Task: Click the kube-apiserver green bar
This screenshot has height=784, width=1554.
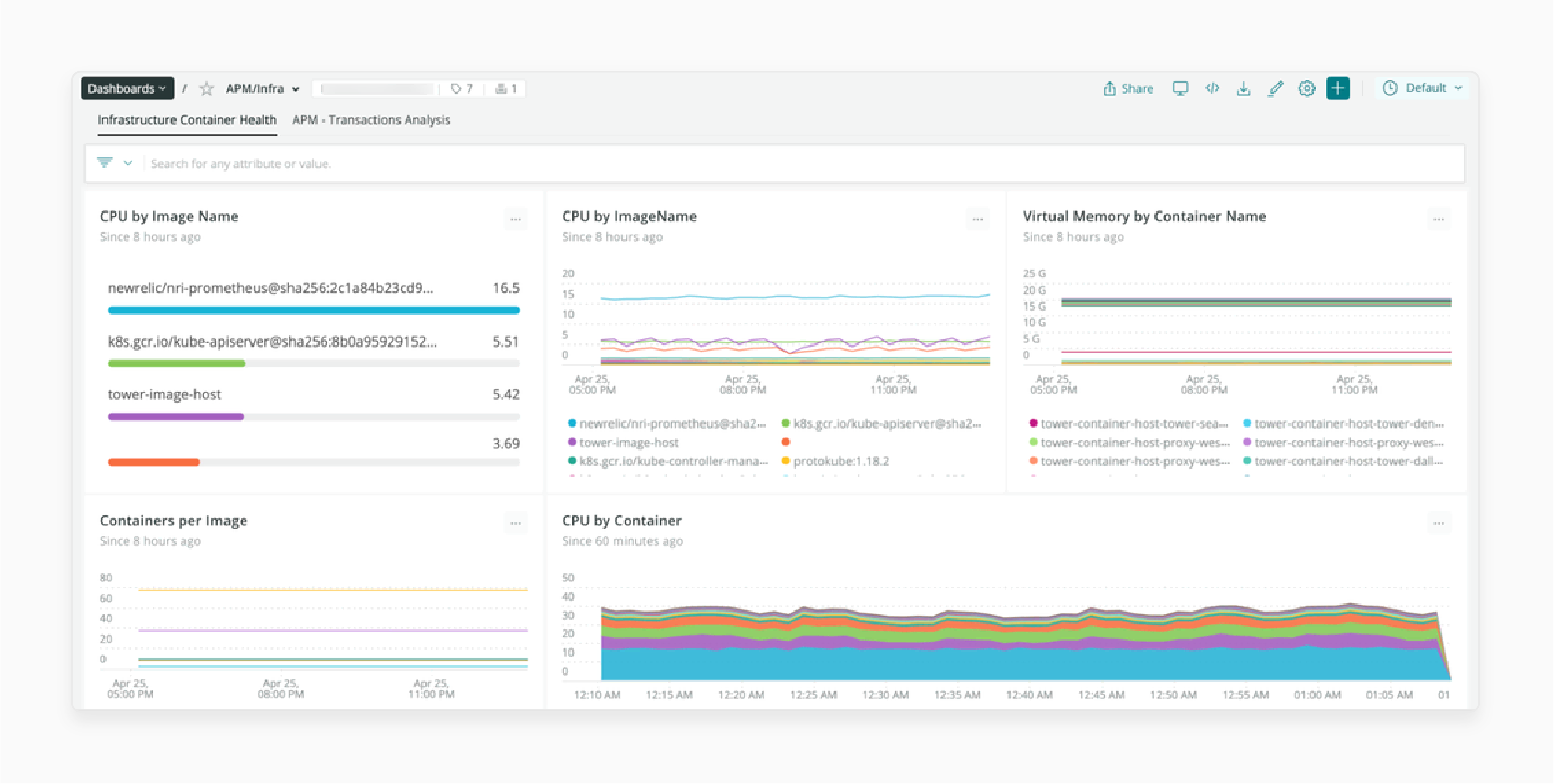Action: point(176,363)
